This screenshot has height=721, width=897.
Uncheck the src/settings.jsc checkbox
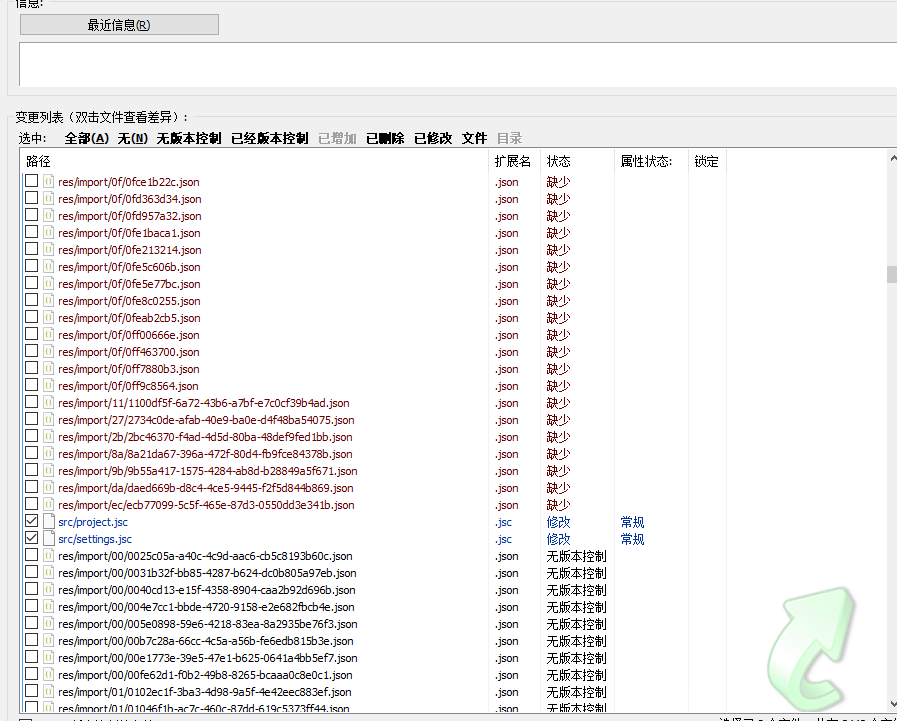(31, 538)
